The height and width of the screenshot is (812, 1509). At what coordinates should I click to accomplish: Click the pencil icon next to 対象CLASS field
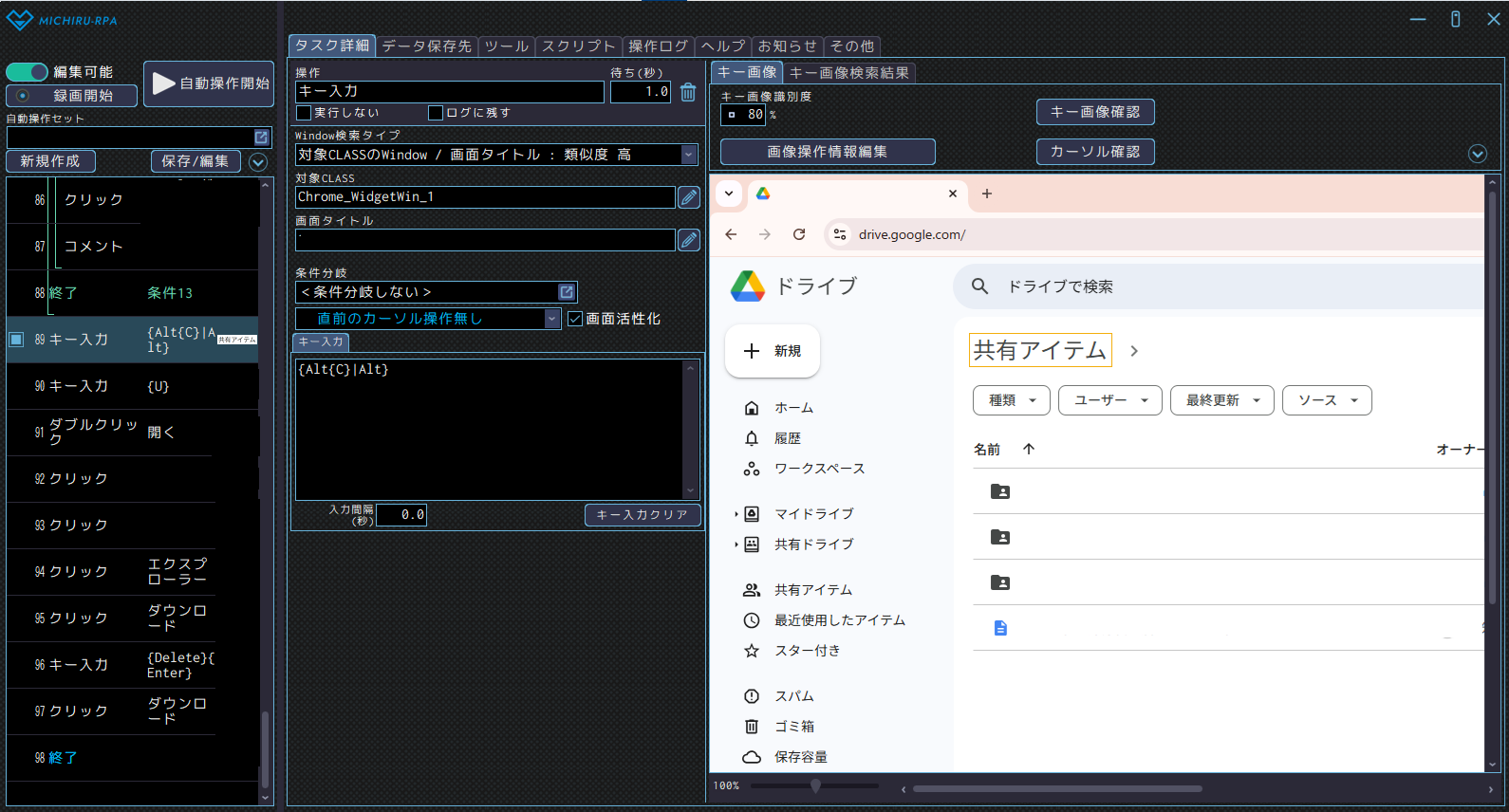(x=689, y=197)
